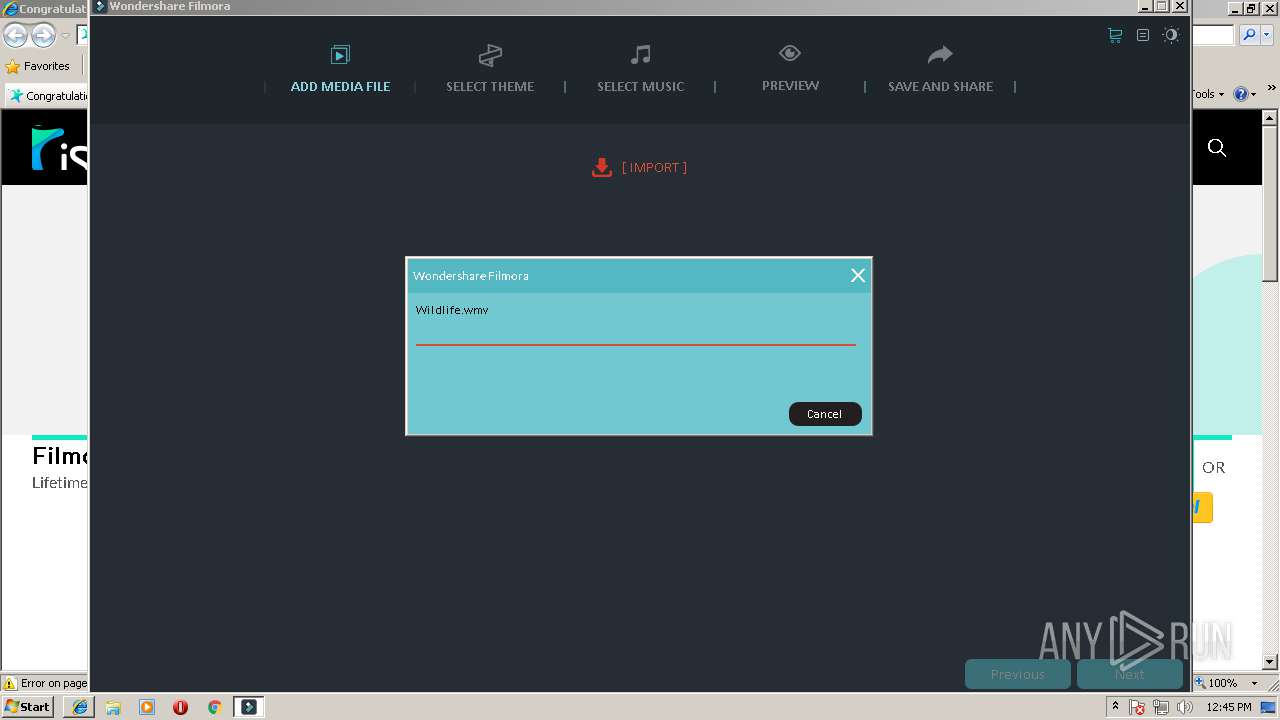Click the Action Center flag tray icon
The image size is (1280, 720).
click(1137, 708)
